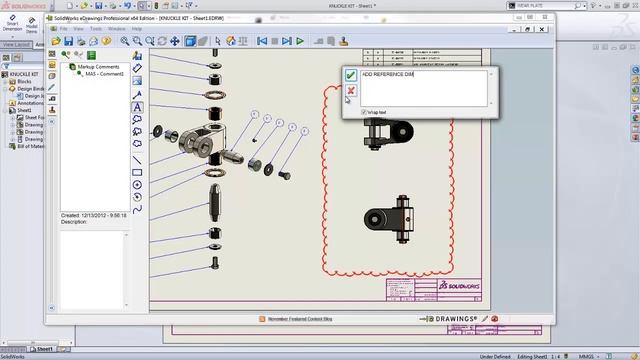Select the Image markup tool

tap(137, 81)
